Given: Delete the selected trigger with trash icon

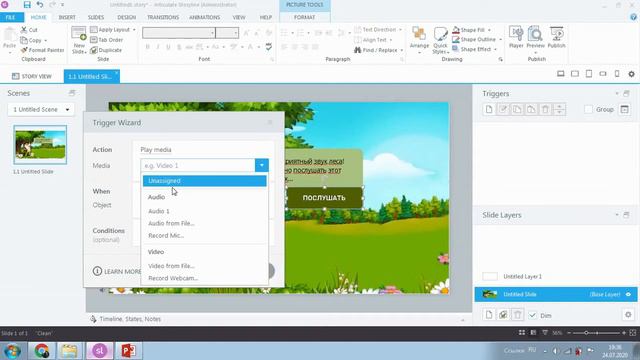Looking at the screenshot, I should click(545, 109).
